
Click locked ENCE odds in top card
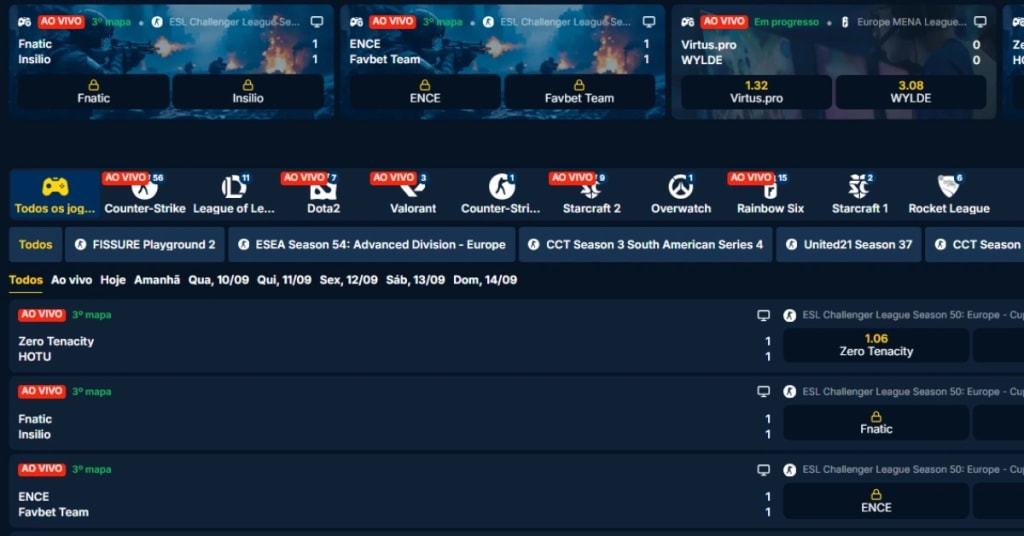tap(425, 91)
